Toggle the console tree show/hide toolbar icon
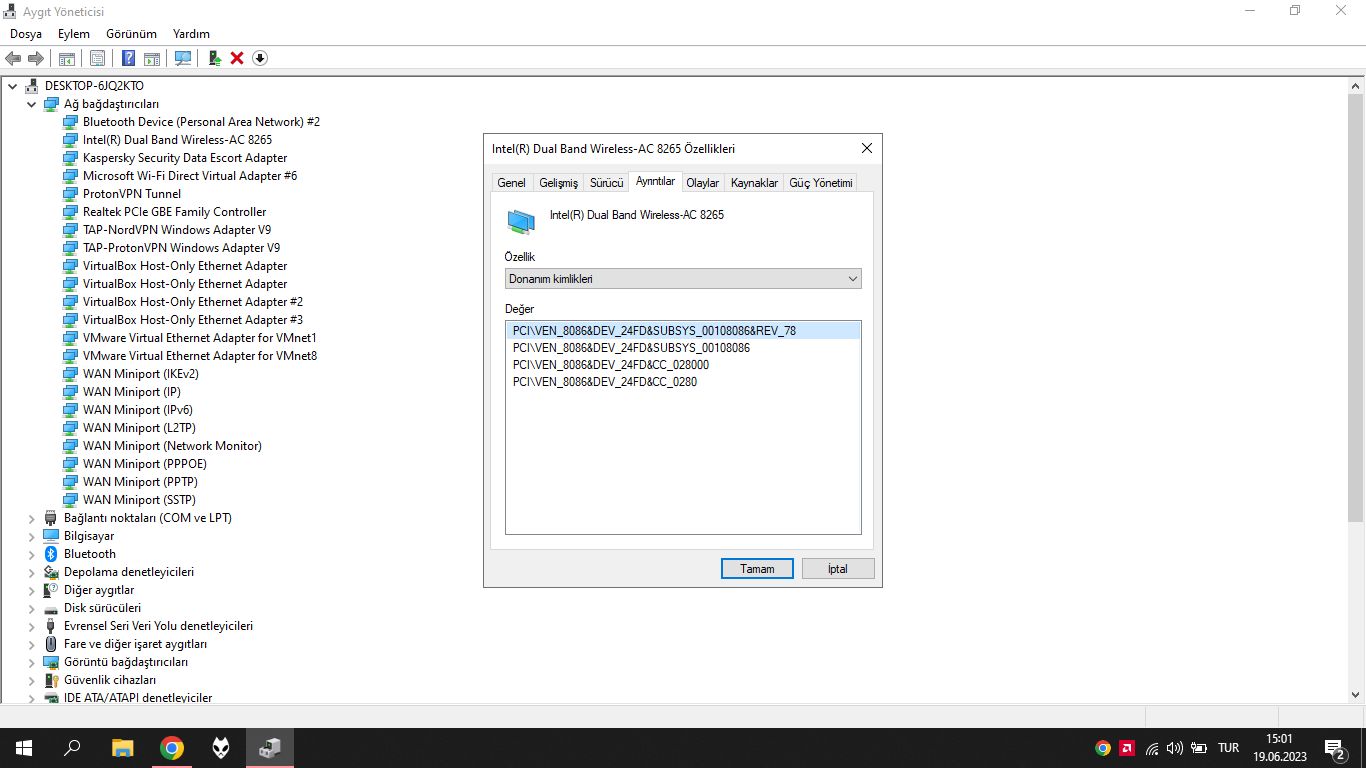 (67, 58)
